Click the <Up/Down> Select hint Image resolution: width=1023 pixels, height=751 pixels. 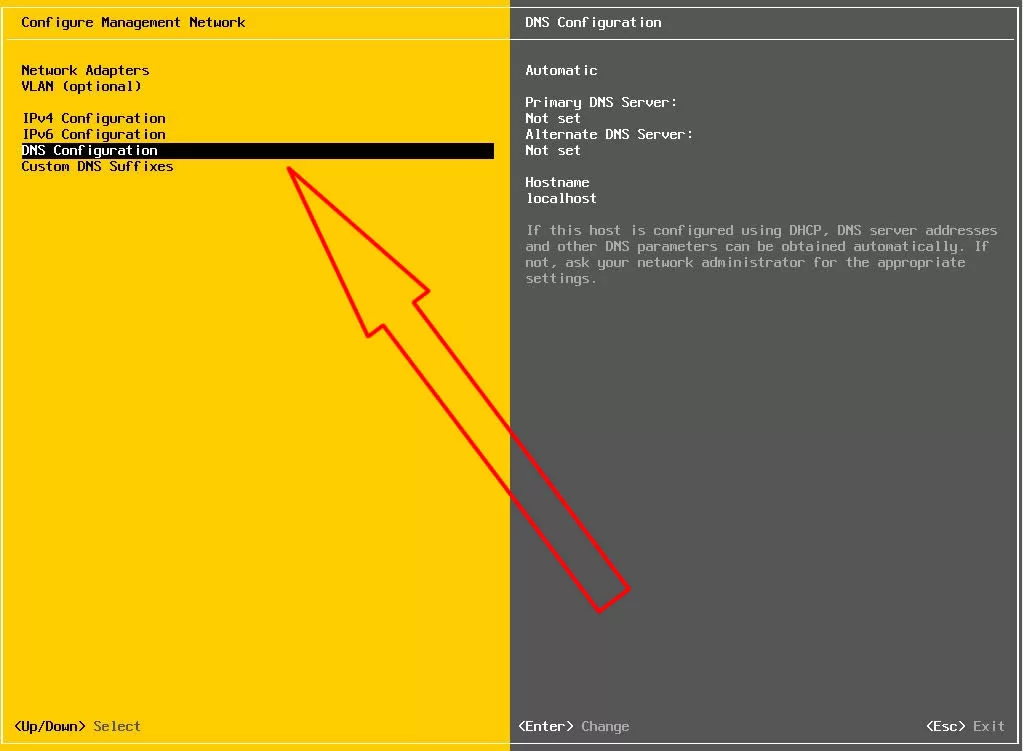[x=77, y=726]
